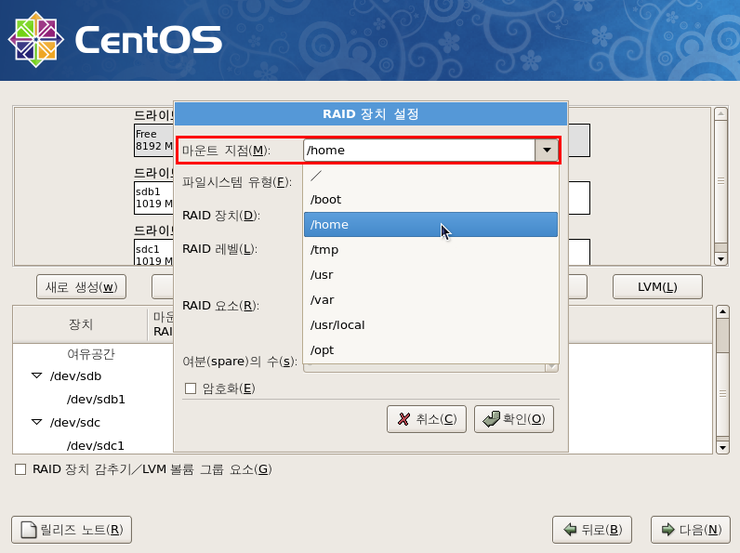Click the mount point text field
The image size is (740, 553).
418,150
